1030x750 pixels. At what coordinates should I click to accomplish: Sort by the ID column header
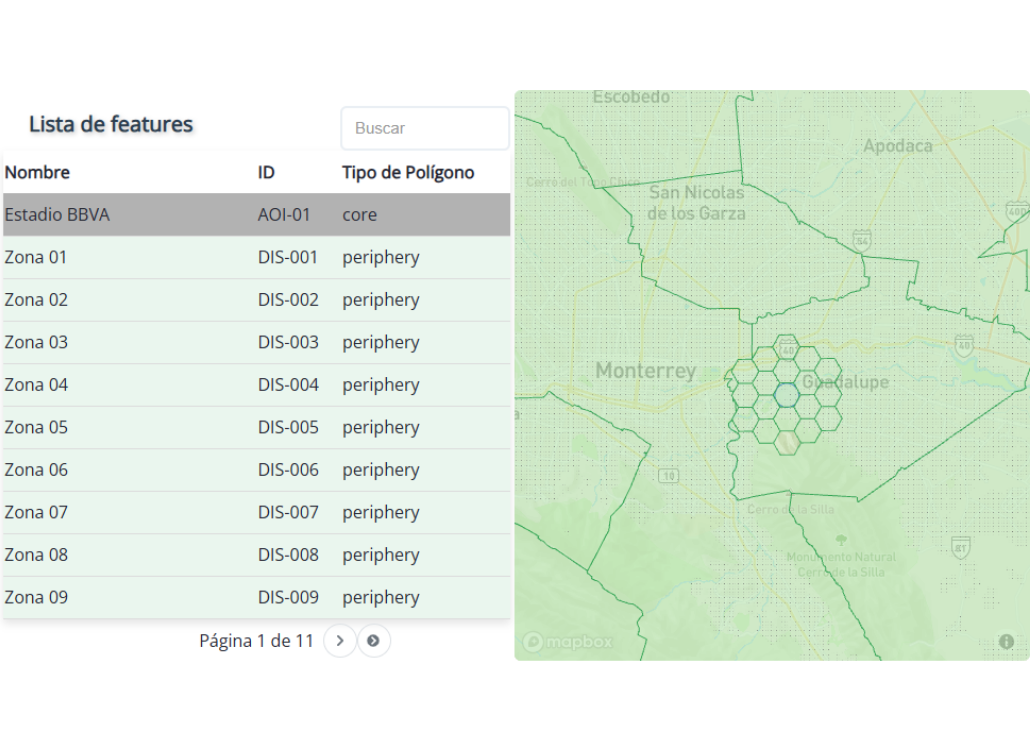(266, 172)
